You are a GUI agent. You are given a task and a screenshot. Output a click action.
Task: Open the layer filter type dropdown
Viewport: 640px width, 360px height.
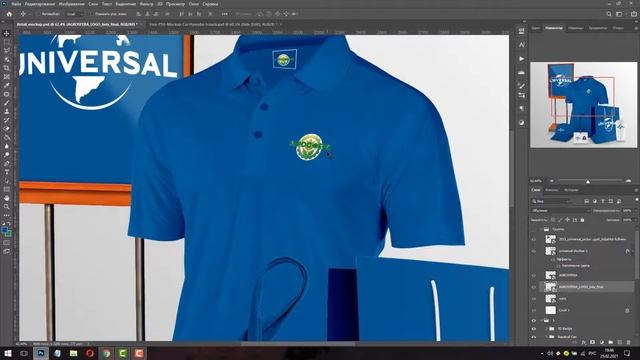point(551,201)
